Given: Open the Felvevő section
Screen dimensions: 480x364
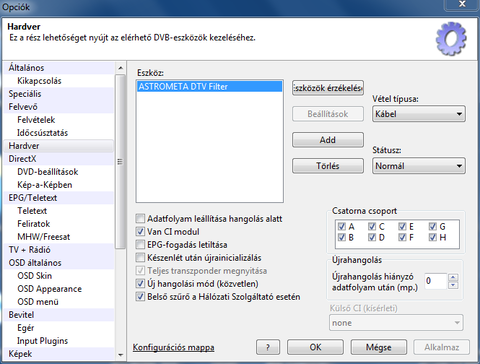Looking at the screenshot, I should click(x=58, y=107).
